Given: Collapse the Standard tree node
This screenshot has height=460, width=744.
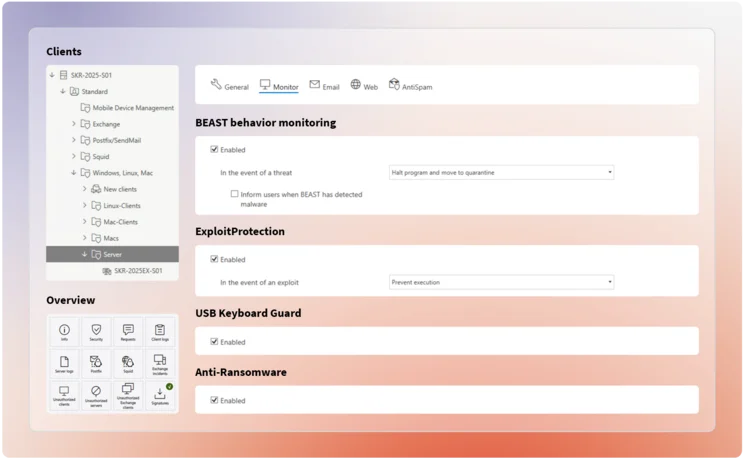Looking at the screenshot, I should pos(63,91).
